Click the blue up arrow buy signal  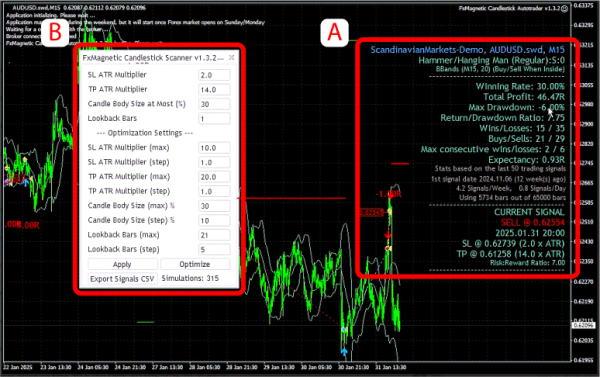(344, 351)
